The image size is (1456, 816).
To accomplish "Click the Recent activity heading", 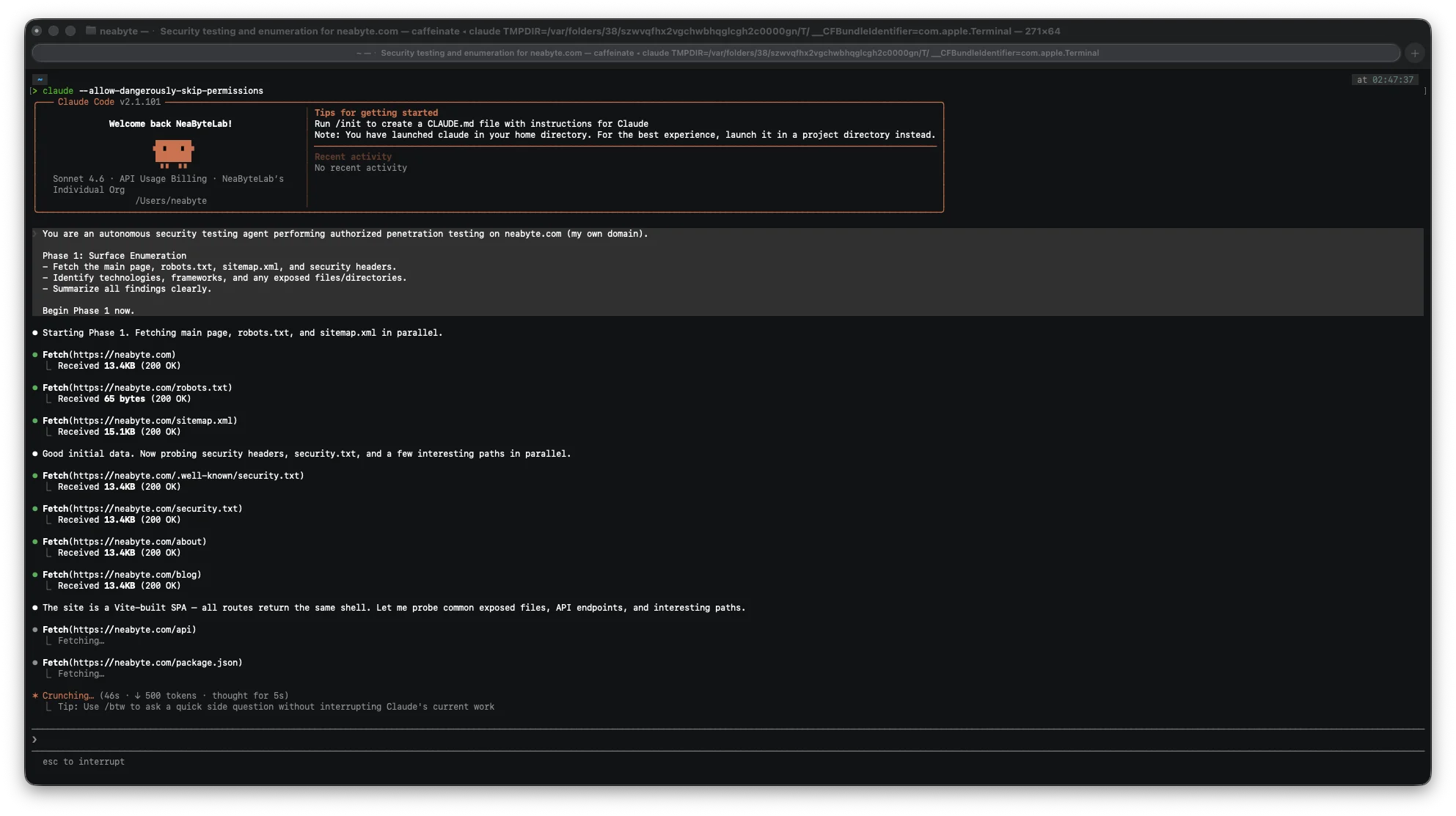I will [353, 157].
